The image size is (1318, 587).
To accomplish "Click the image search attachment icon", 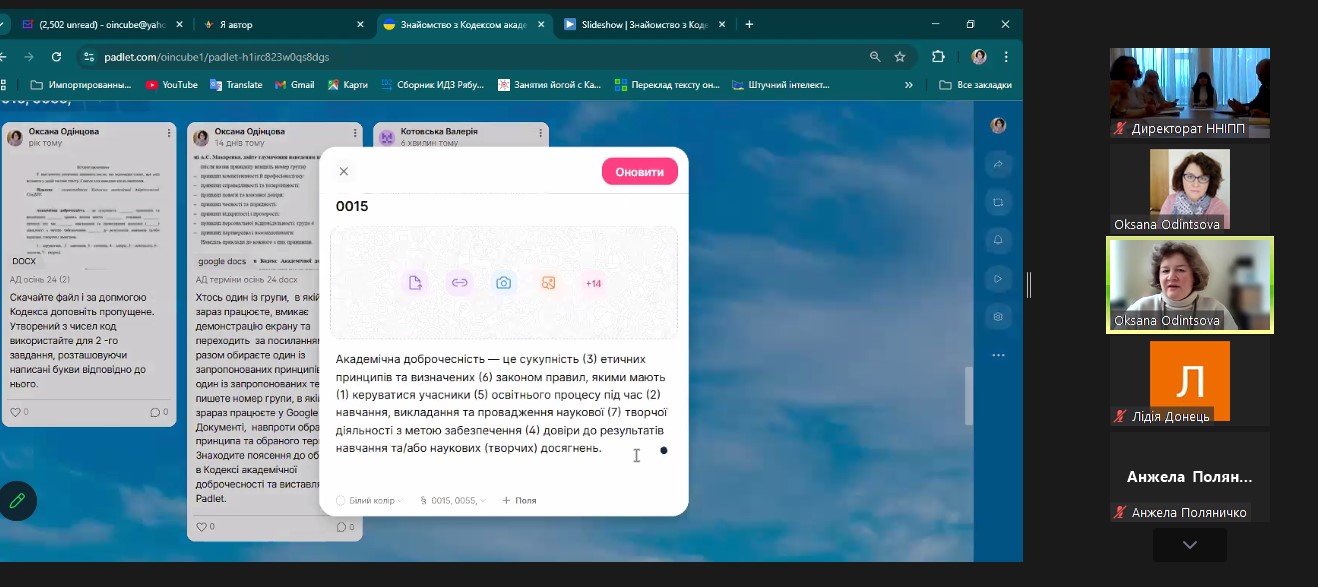I will (x=548, y=283).
